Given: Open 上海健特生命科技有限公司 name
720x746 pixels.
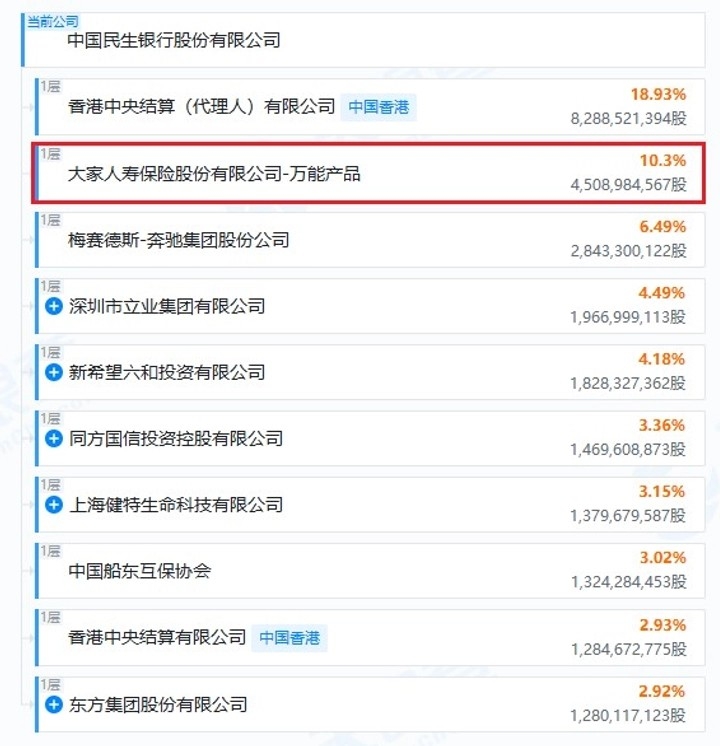Looking at the screenshot, I should 176,505.
